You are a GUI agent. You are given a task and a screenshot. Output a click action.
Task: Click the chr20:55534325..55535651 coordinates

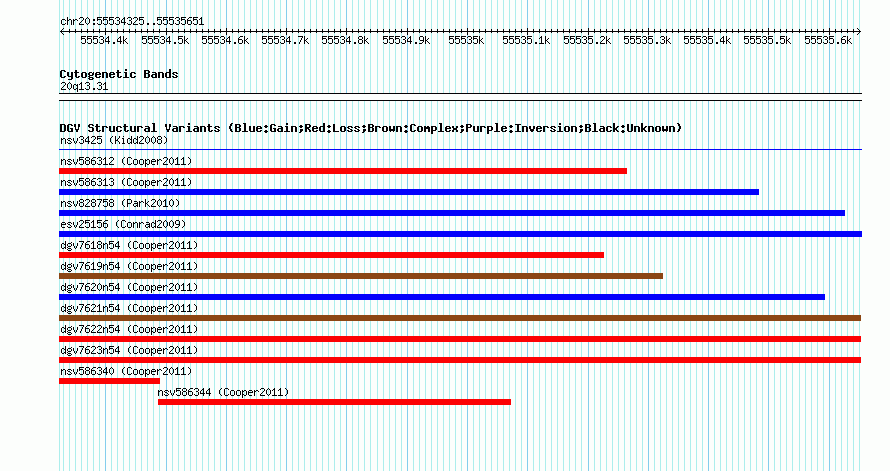pyautogui.click(x=132, y=21)
